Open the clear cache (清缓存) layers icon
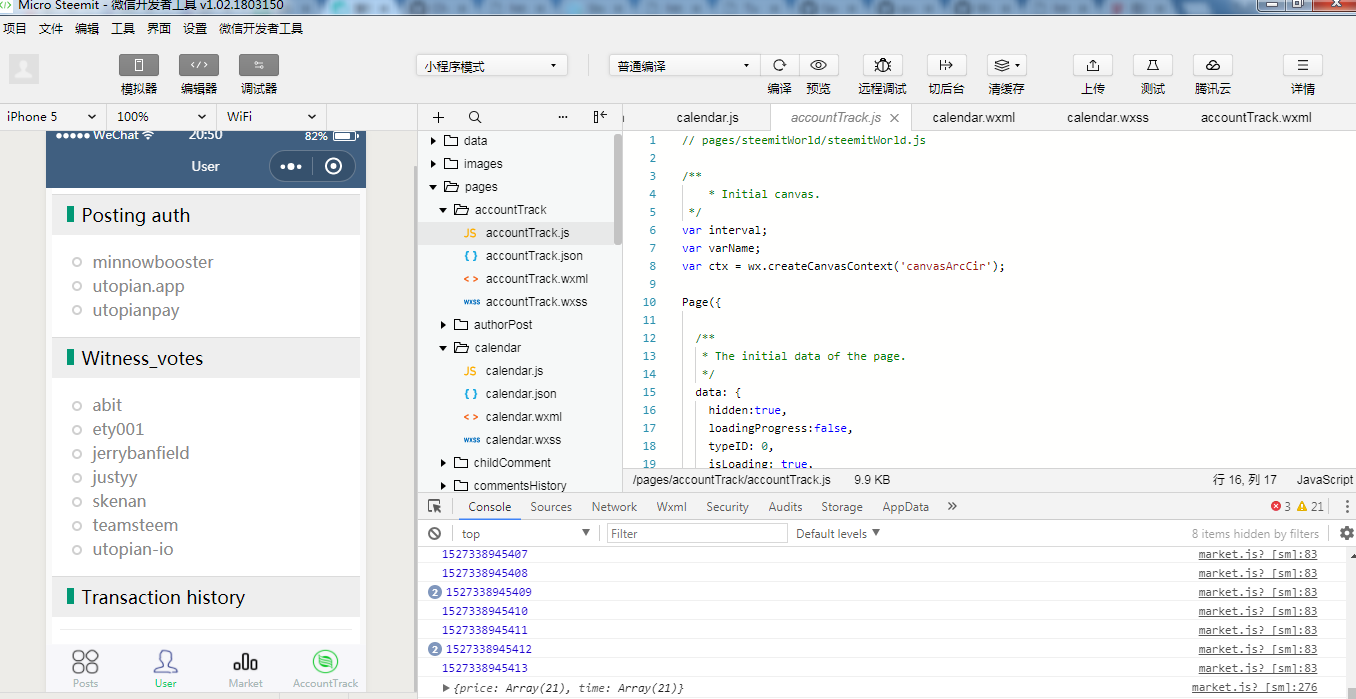This screenshot has width=1356, height=699. click(1006, 65)
